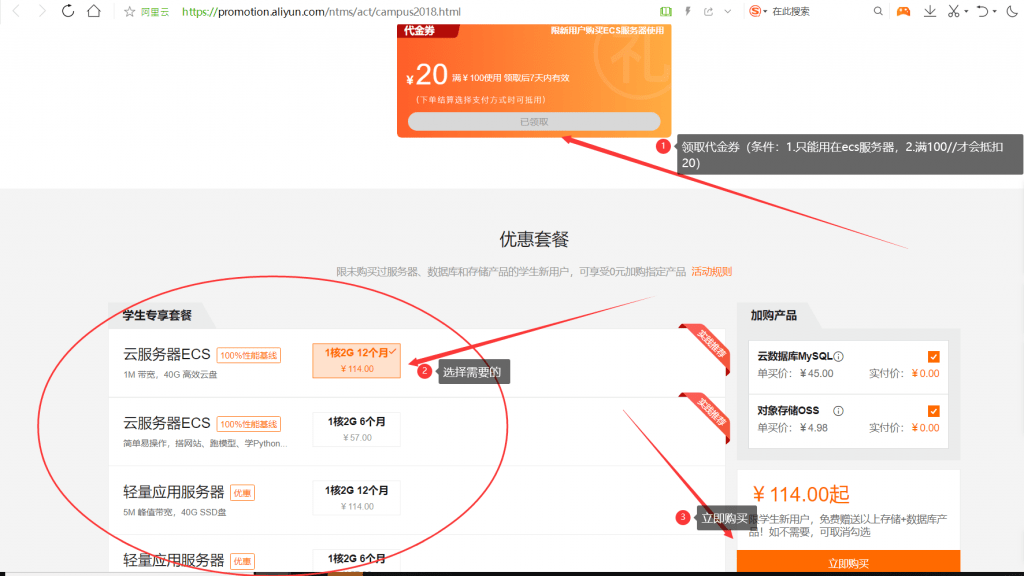1024x576 pixels.
Task: Click the share page icon
Action: [x=709, y=11]
